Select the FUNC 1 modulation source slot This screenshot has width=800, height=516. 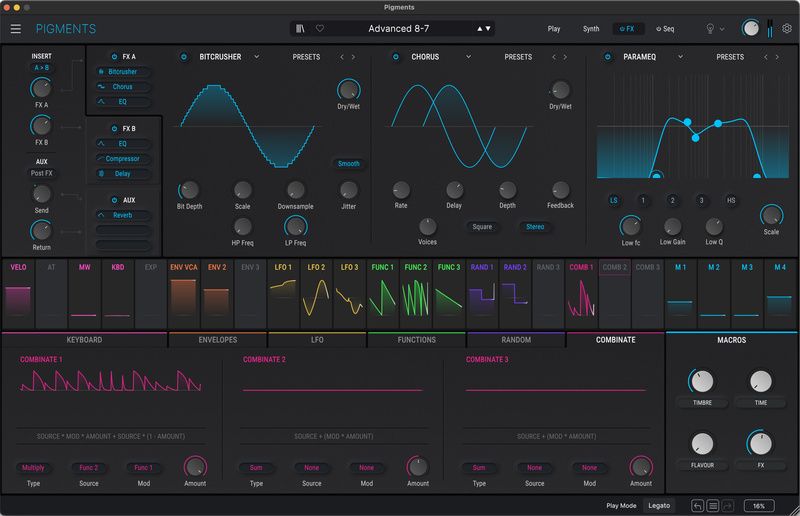point(383,294)
